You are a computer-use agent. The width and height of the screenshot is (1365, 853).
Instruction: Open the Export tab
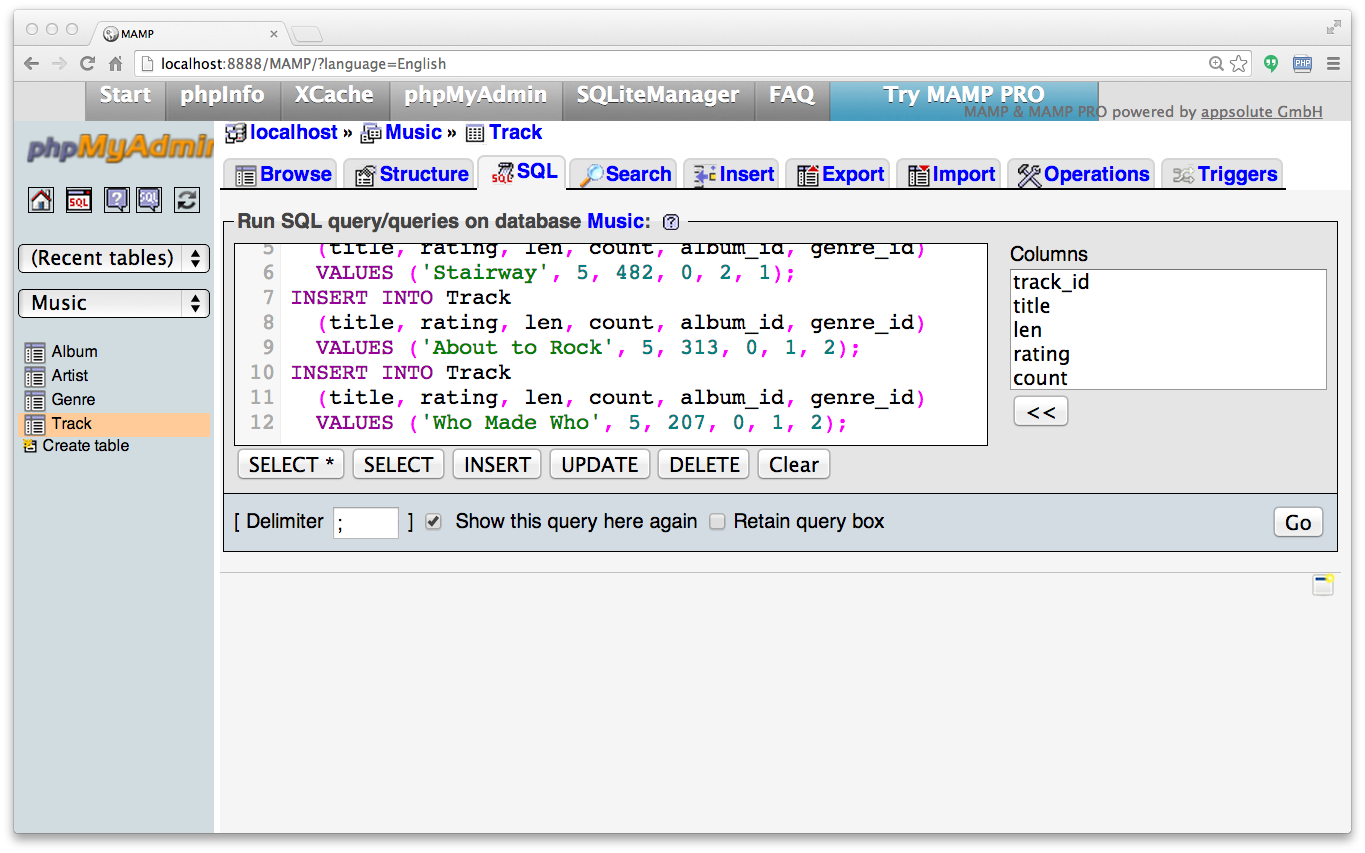[840, 174]
